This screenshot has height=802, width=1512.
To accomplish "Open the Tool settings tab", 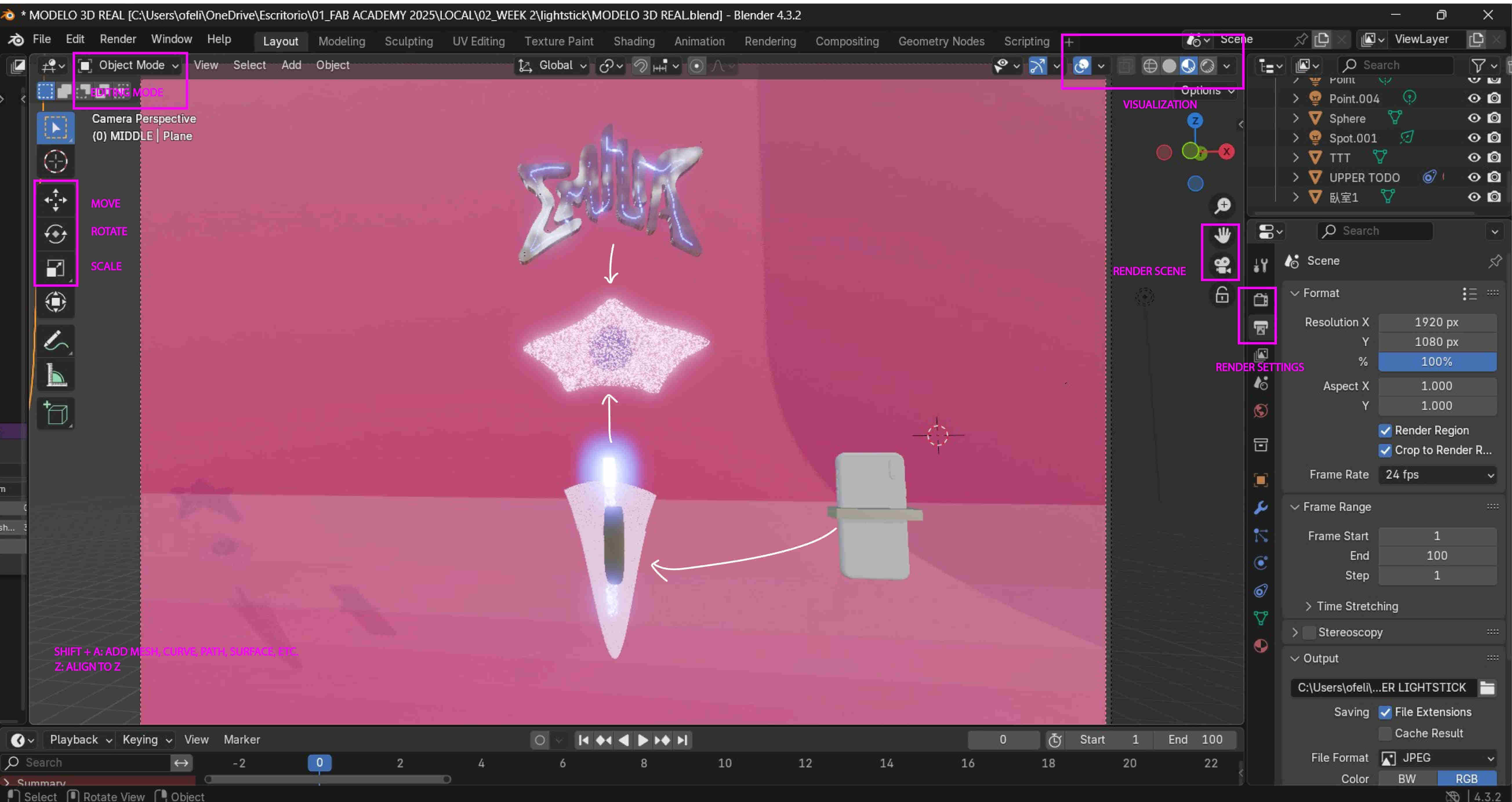I will [1261, 265].
